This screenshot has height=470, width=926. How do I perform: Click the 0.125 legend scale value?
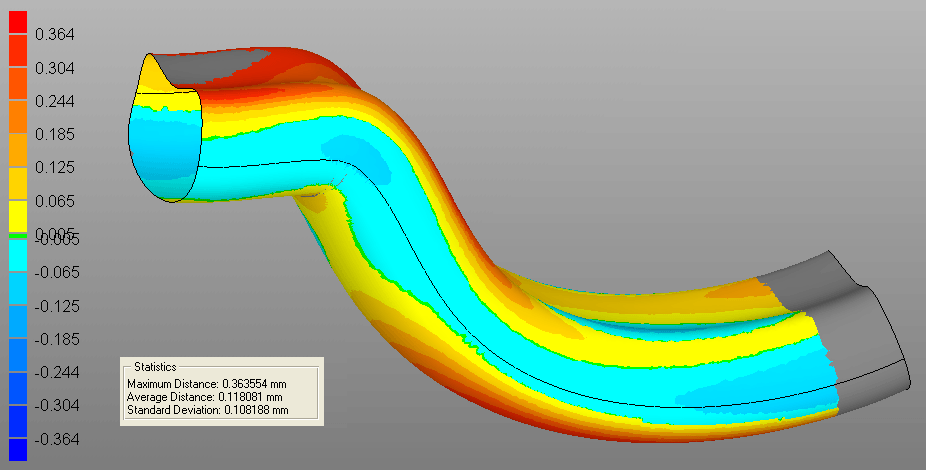click(x=55, y=168)
